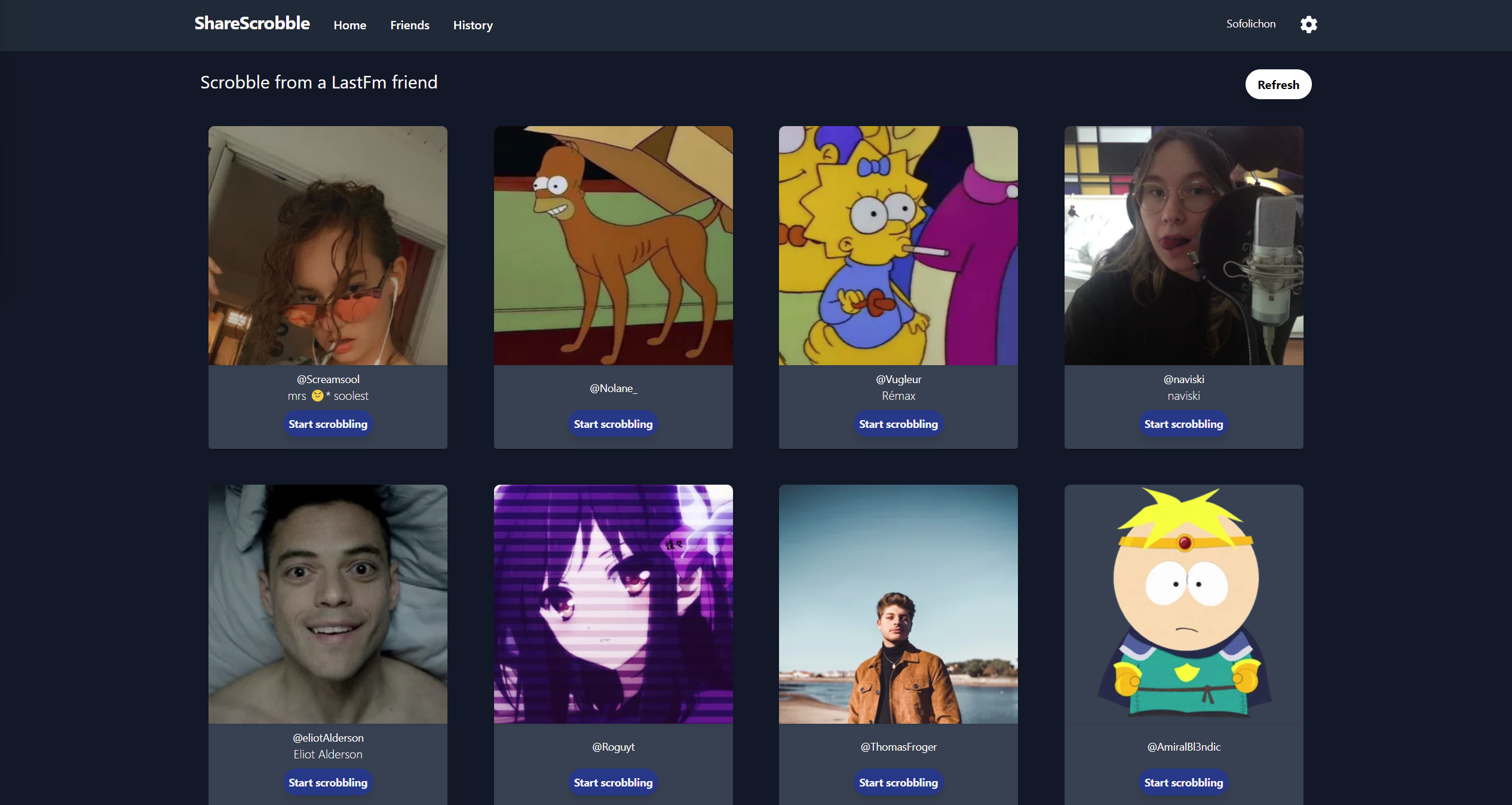Viewport: 1512px width, 805px height.
Task: Start scrobbling from @ThomasFroger
Action: (x=898, y=782)
